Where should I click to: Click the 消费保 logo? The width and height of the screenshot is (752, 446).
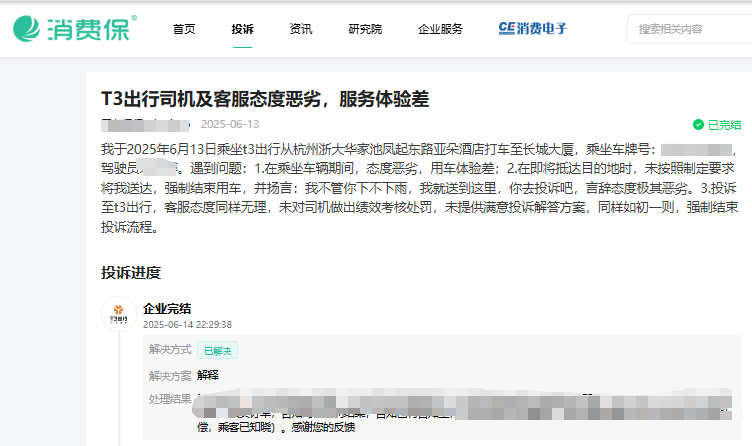(75, 28)
